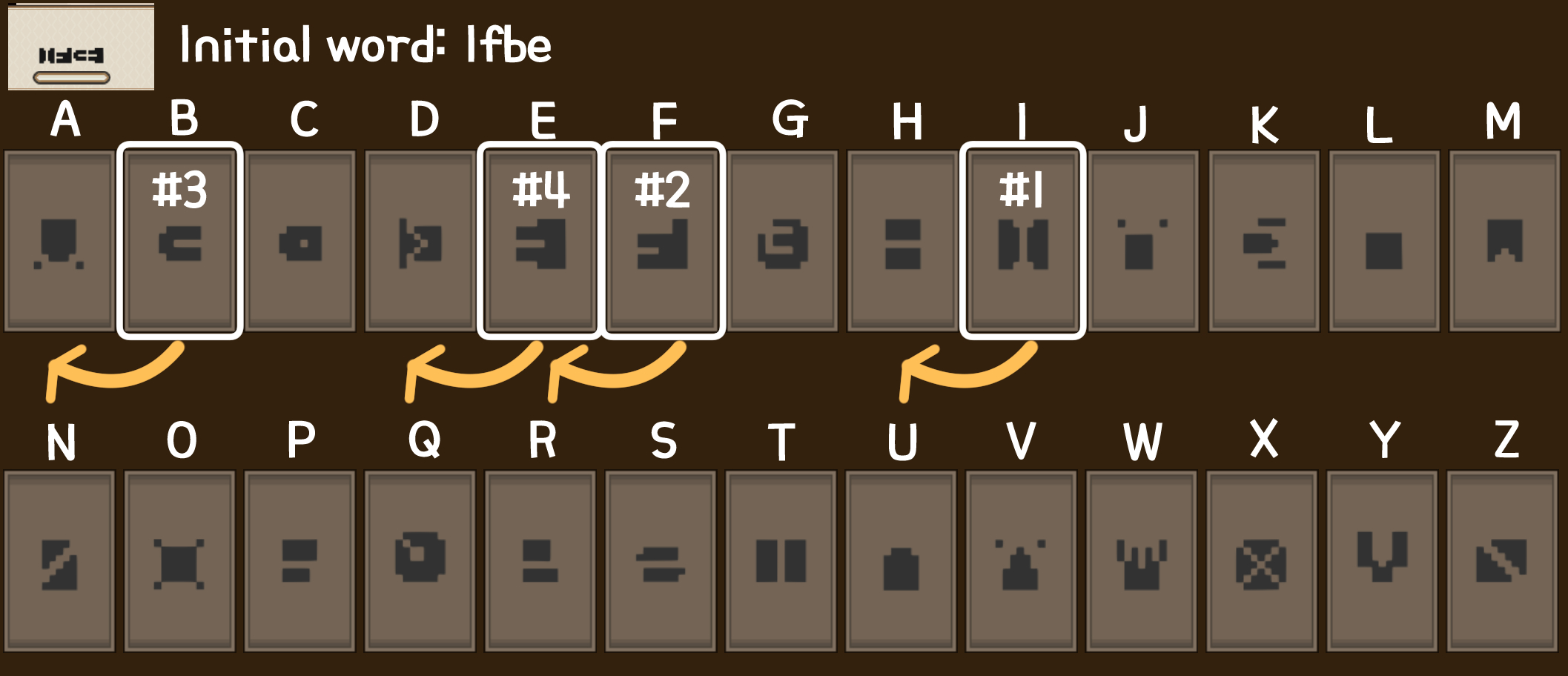Click the glyph tile under letter W
The image size is (1568, 676).
(1142, 561)
